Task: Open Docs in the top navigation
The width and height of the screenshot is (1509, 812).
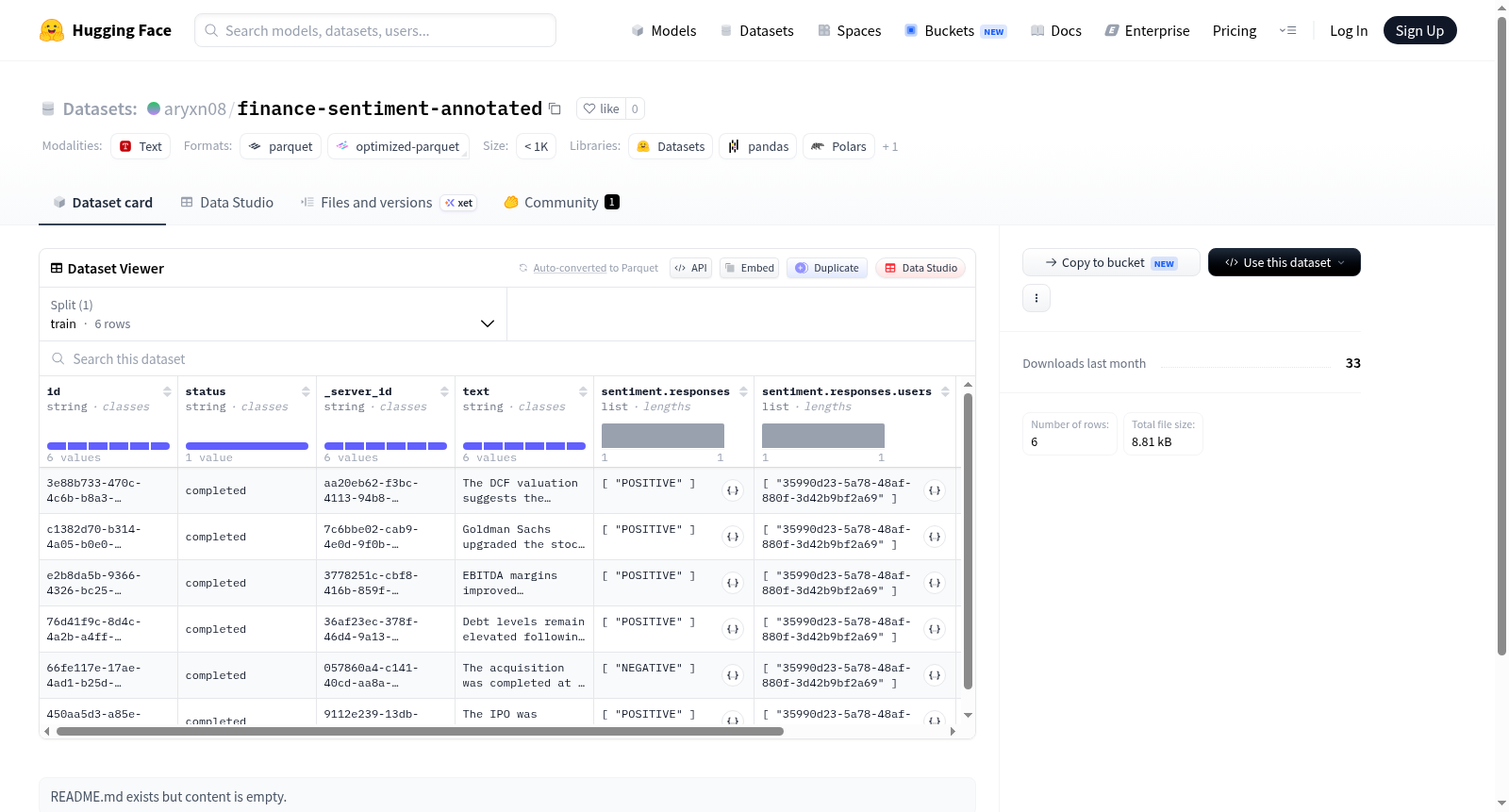Action: pyautogui.click(x=1056, y=30)
